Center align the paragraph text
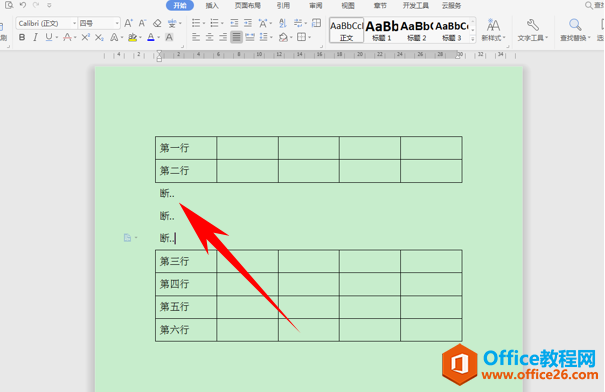Image resolution: width=605 pixels, height=392 pixels. click(x=210, y=37)
